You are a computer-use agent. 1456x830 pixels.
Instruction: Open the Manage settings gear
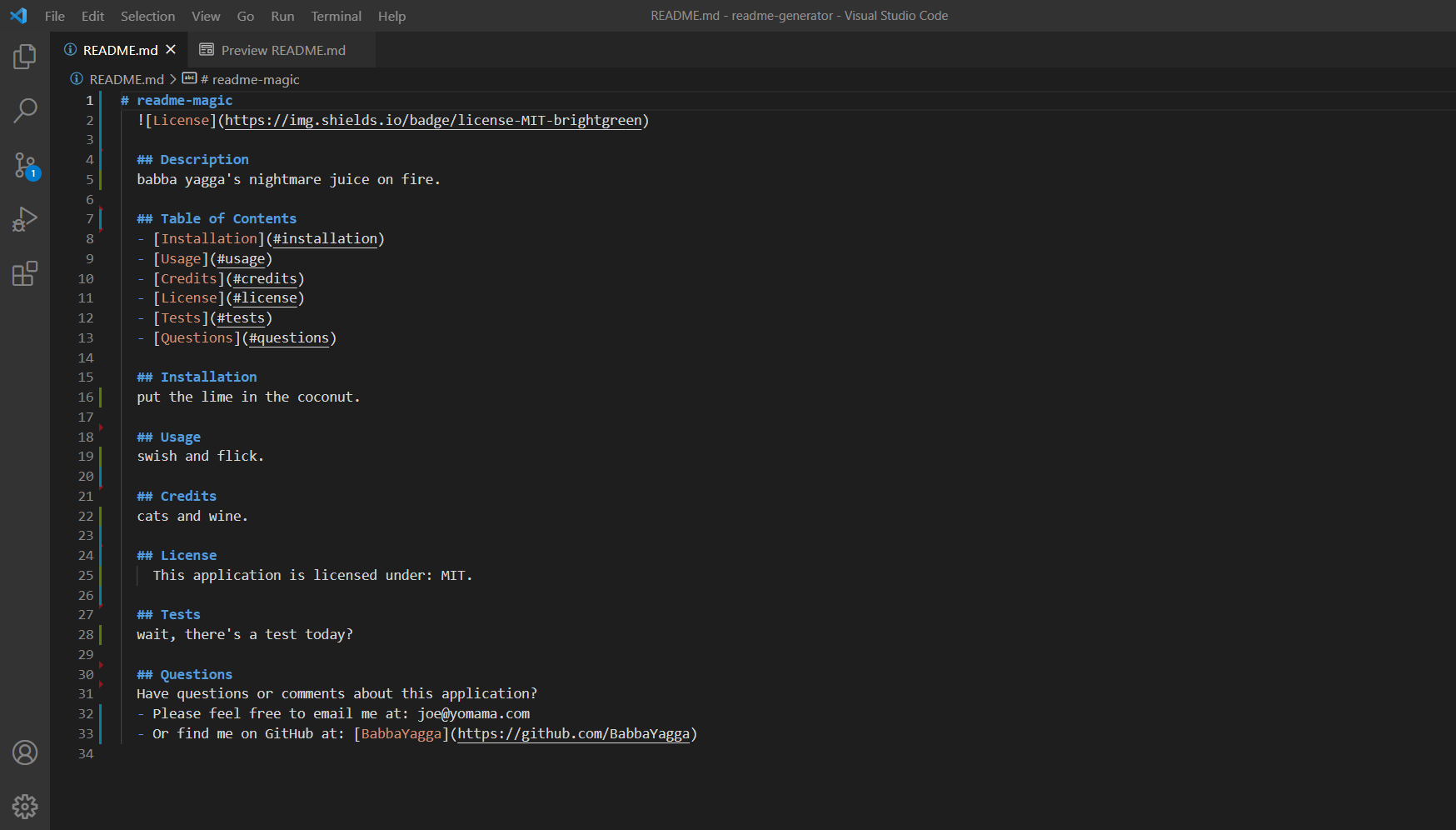click(x=25, y=807)
